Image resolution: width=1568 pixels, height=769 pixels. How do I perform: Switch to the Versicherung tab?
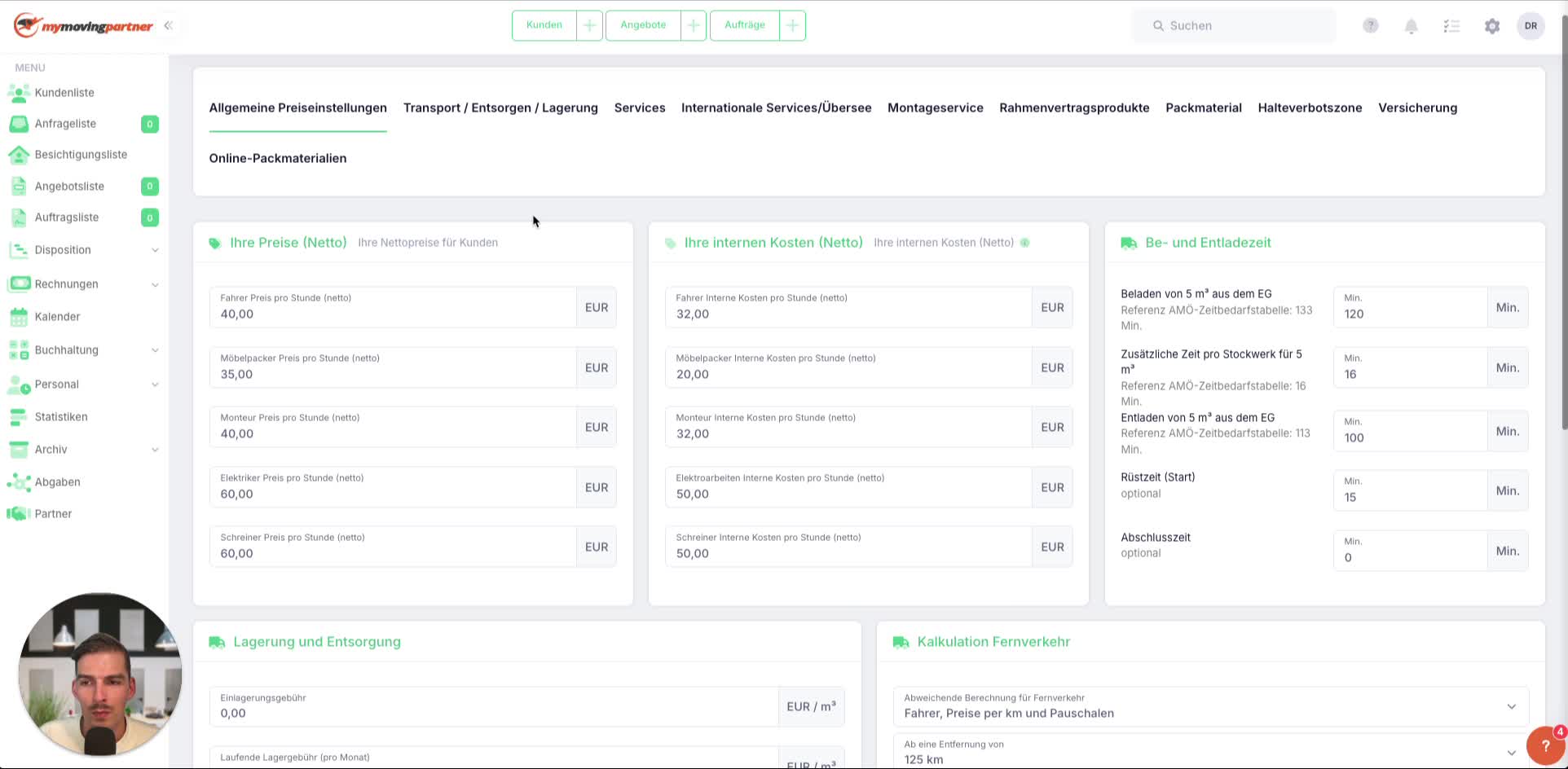pyautogui.click(x=1417, y=108)
